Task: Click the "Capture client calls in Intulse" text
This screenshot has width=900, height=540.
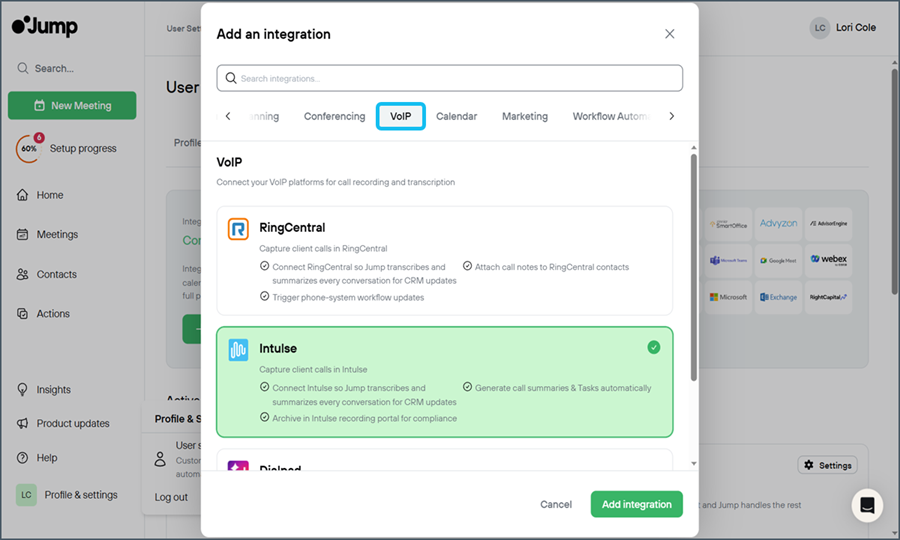Action: pos(313,370)
